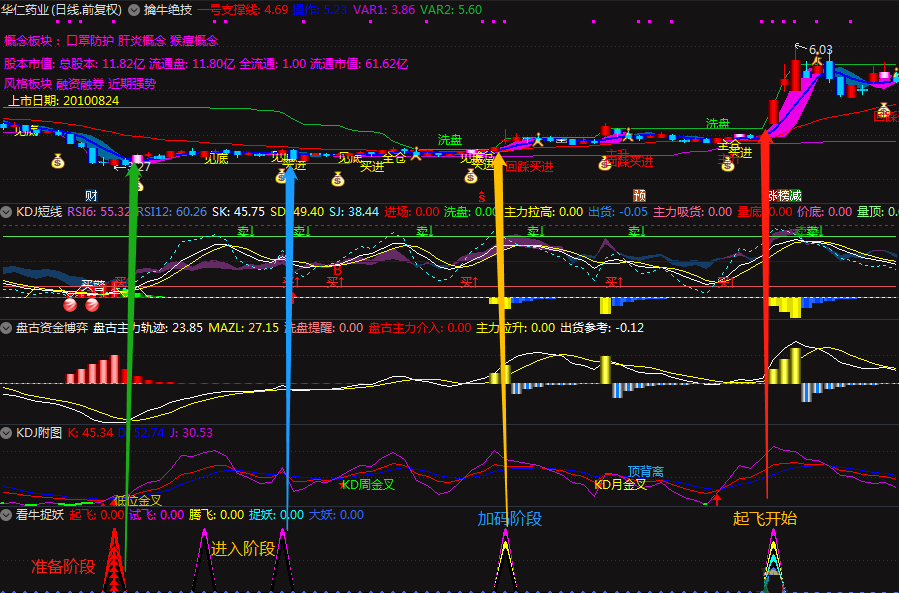This screenshot has width=899, height=593.
Task: Click the SJ: 38.44 value
Action: pyautogui.click(x=354, y=212)
